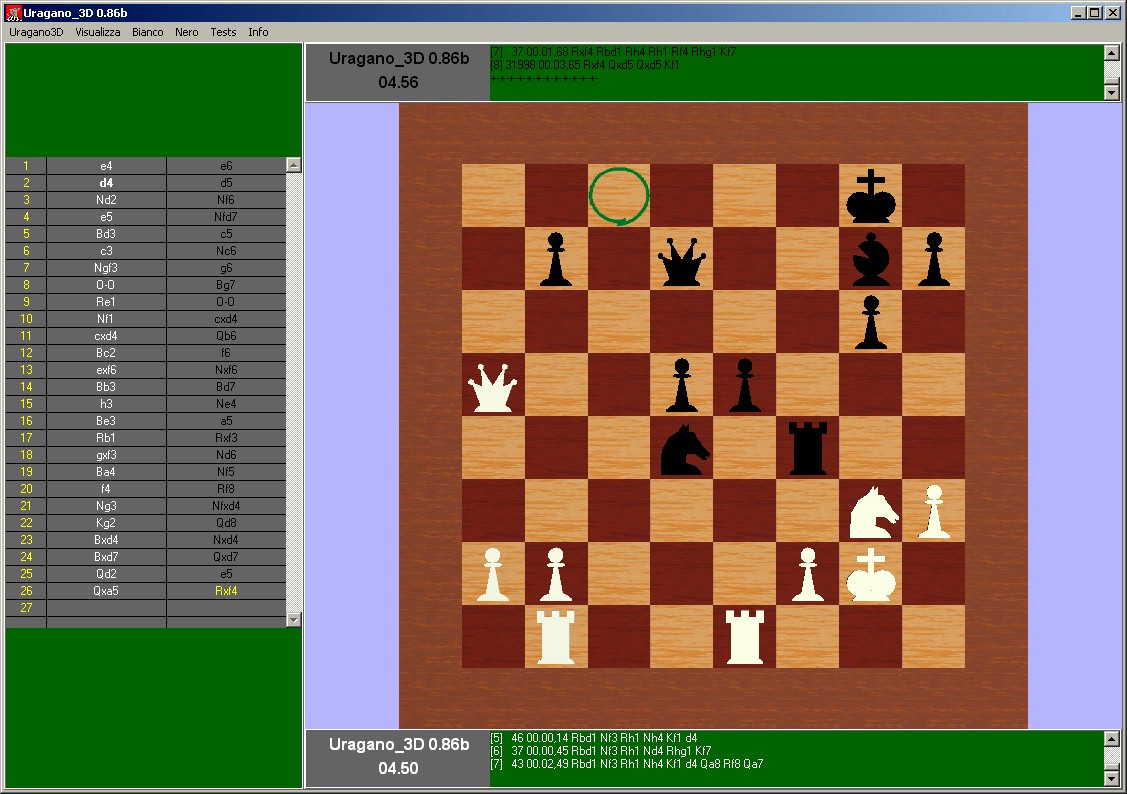Select white move exf6 in row 13
The image size is (1127, 794).
pos(106,369)
